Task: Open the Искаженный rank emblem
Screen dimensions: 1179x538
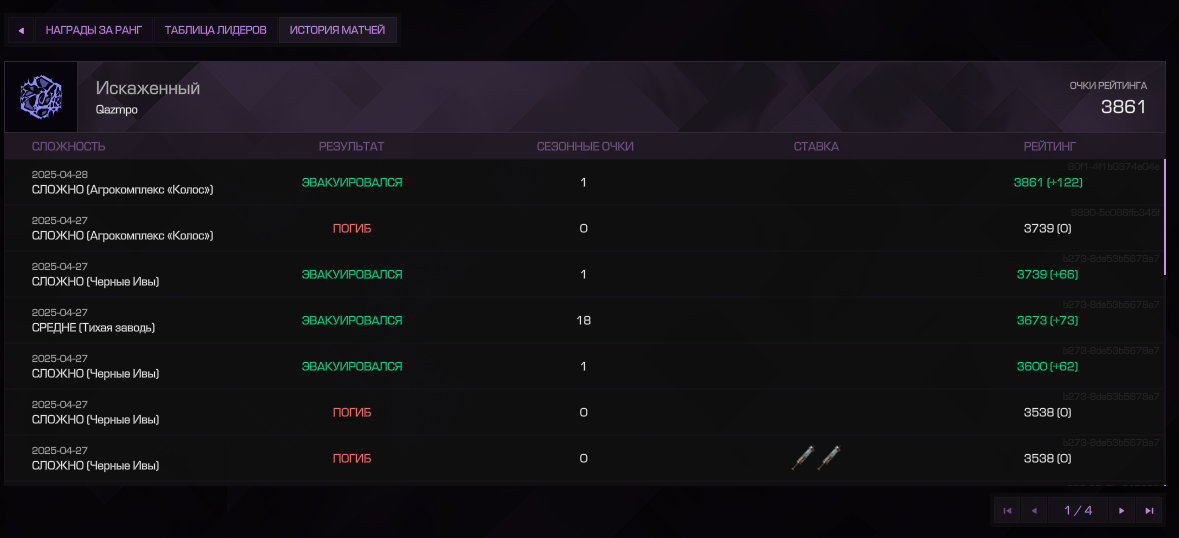Action: coord(41,97)
